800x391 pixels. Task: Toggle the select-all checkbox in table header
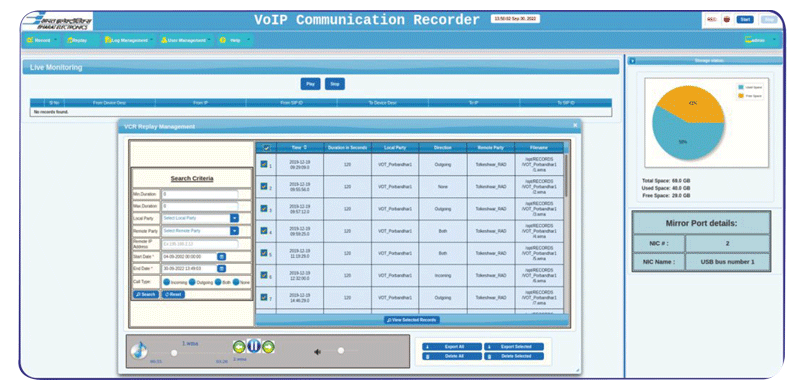coord(266,148)
